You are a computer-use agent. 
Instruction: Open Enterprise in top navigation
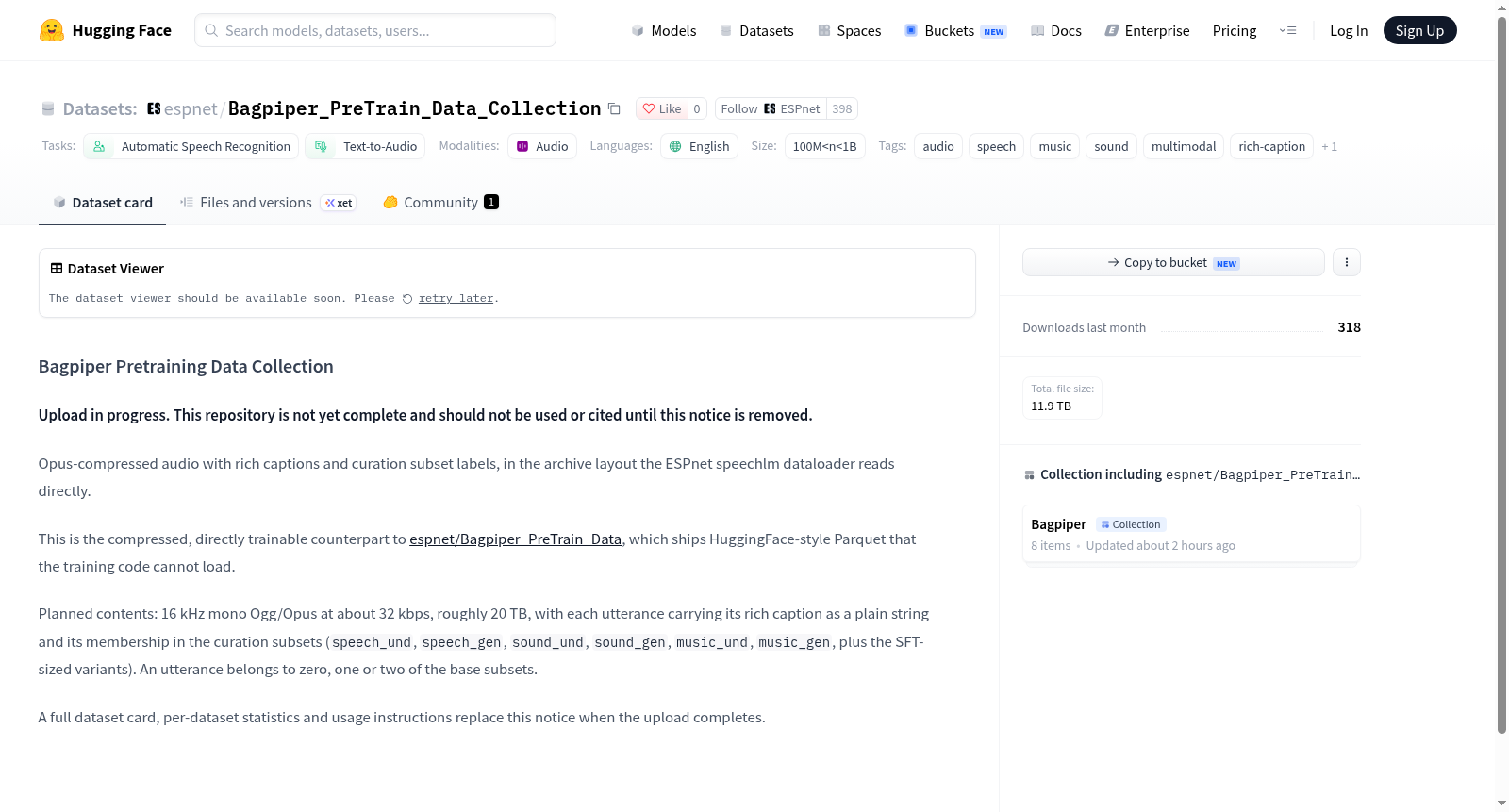point(1147,30)
